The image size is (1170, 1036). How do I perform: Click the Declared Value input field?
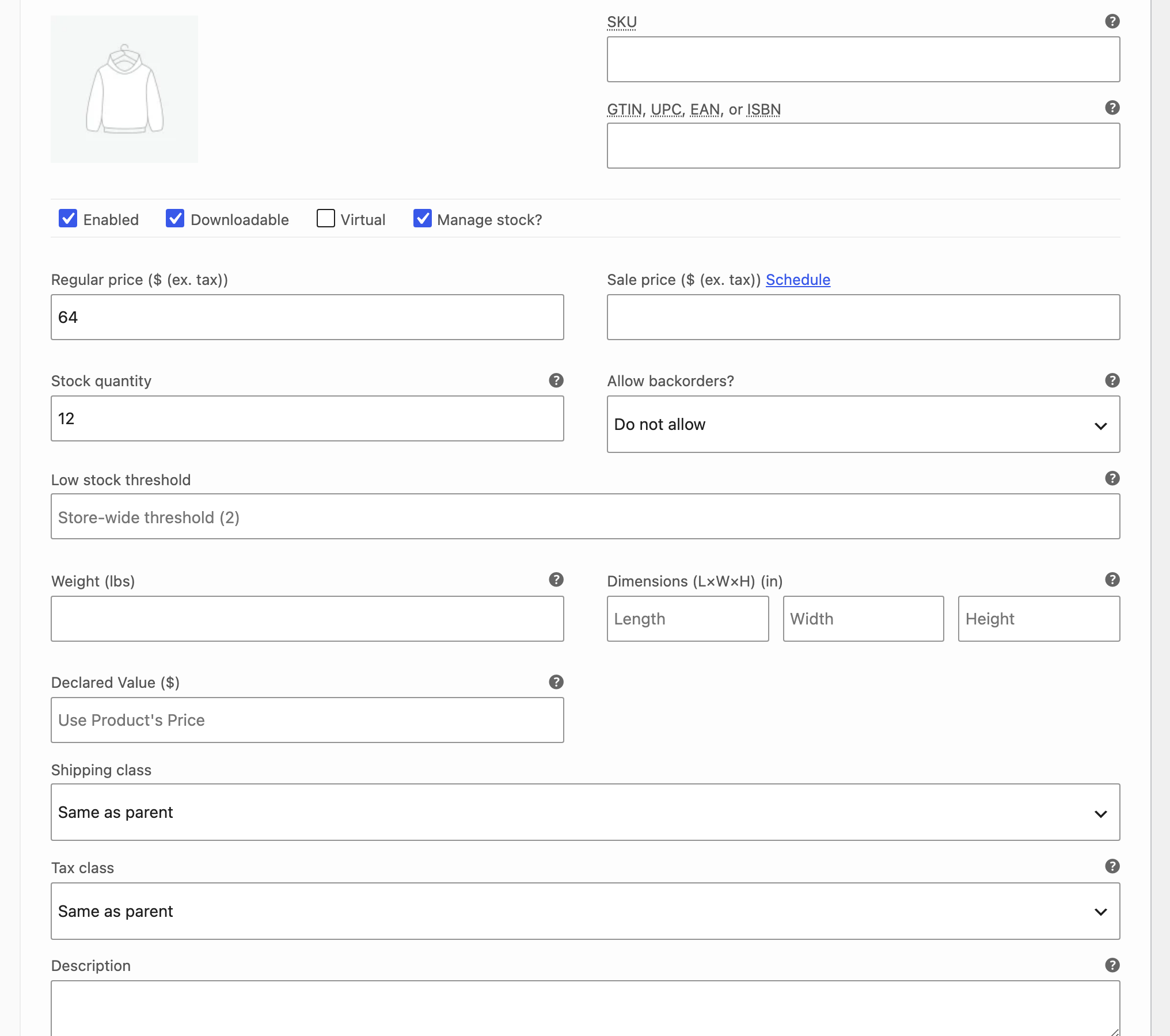(307, 720)
